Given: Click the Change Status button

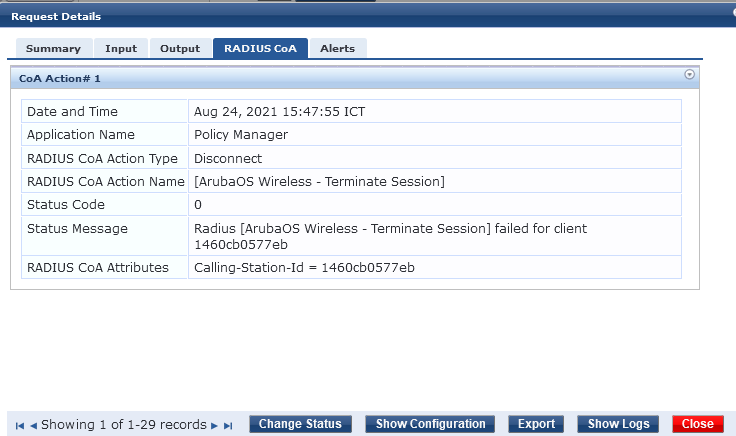Looking at the screenshot, I should (300, 424).
